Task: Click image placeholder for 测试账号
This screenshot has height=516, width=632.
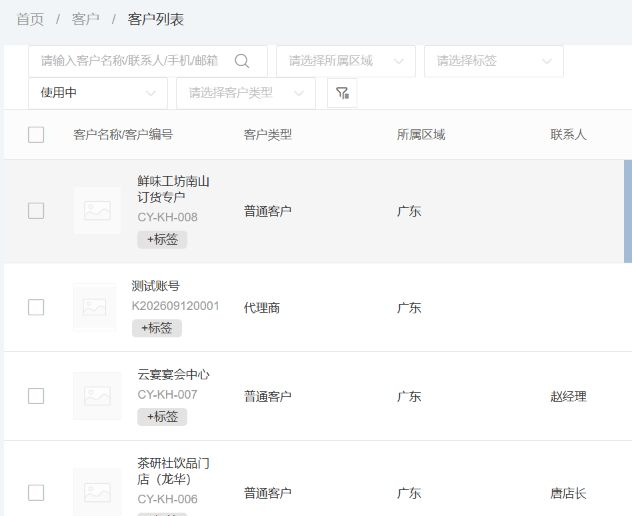Action: click(x=94, y=307)
